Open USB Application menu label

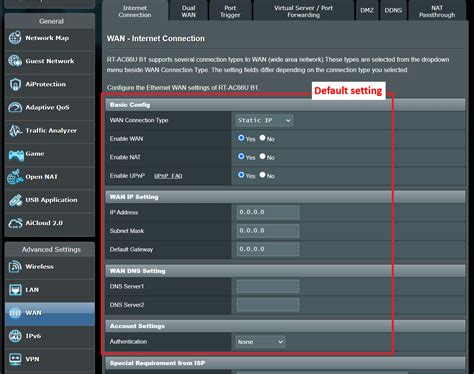coord(51,200)
